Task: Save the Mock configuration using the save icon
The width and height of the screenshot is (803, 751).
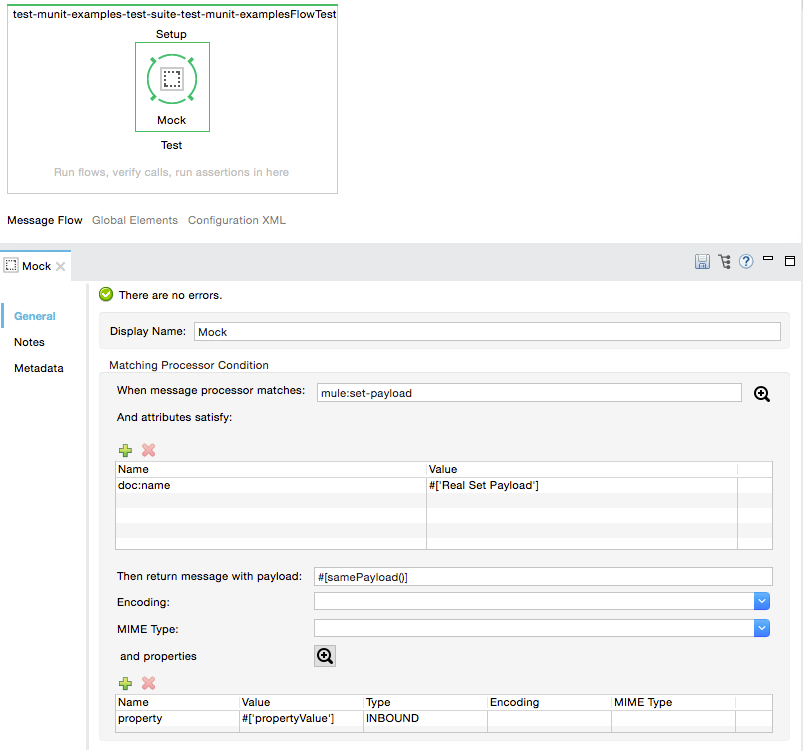Action: 702,260
